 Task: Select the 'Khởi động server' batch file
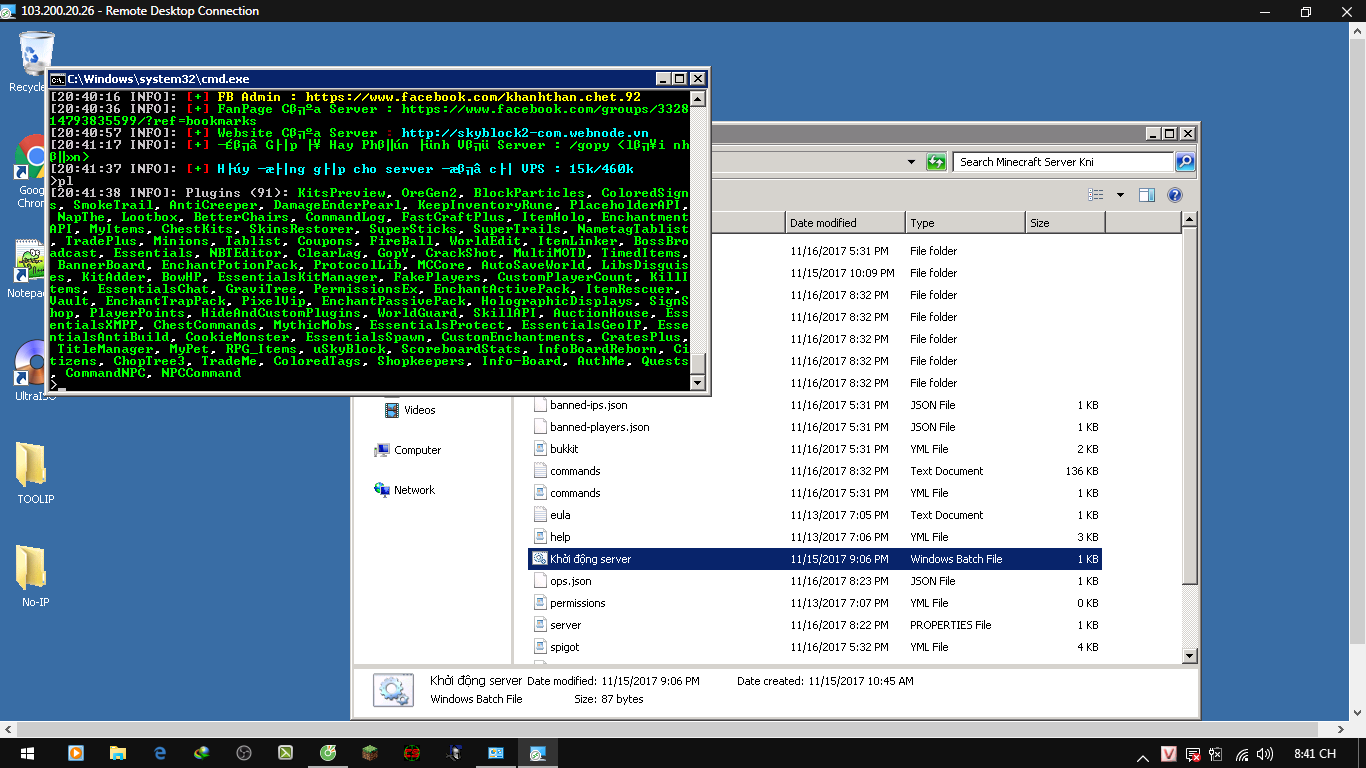click(590, 559)
